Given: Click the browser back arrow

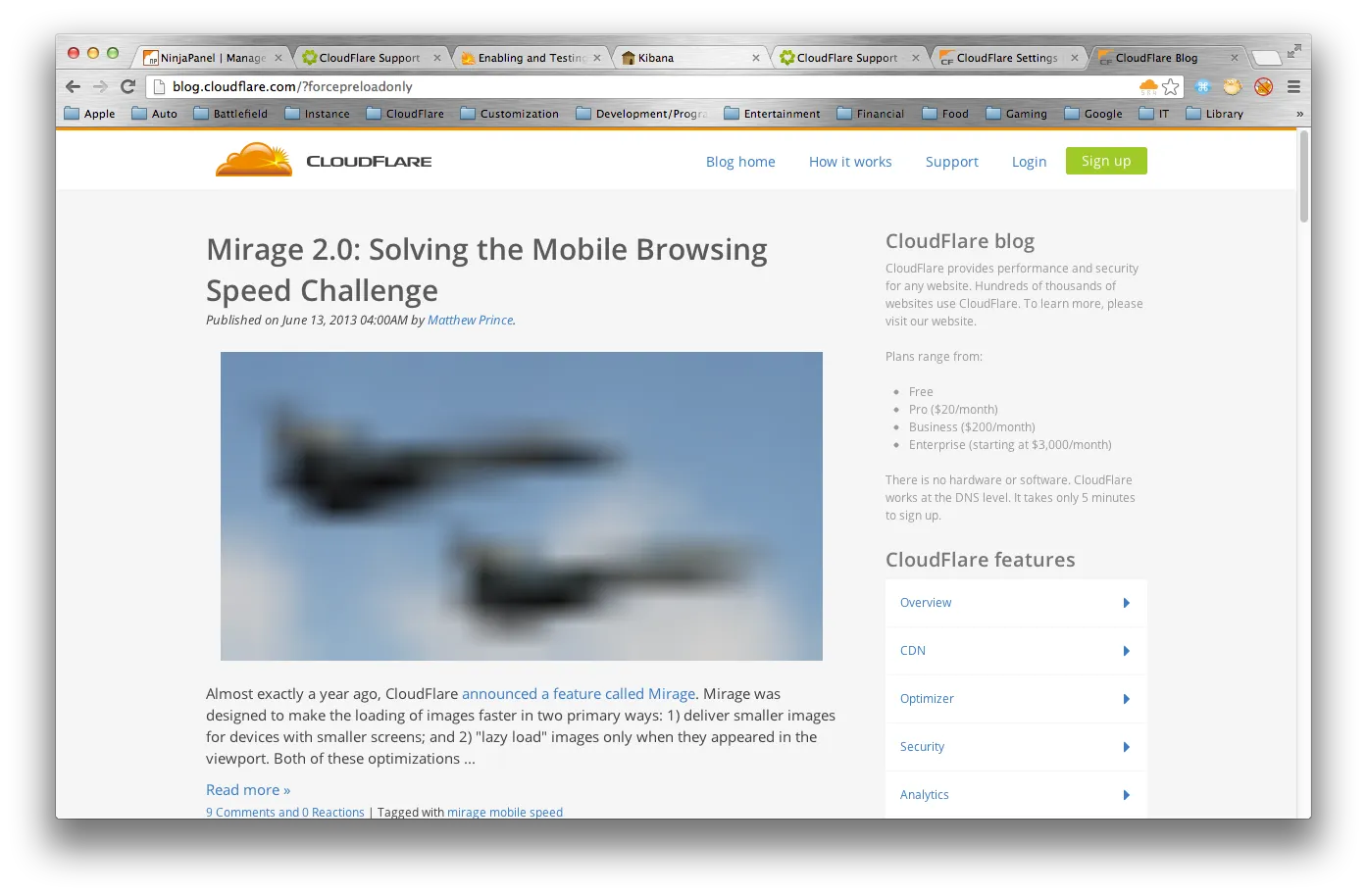Looking at the screenshot, I should 74,86.
